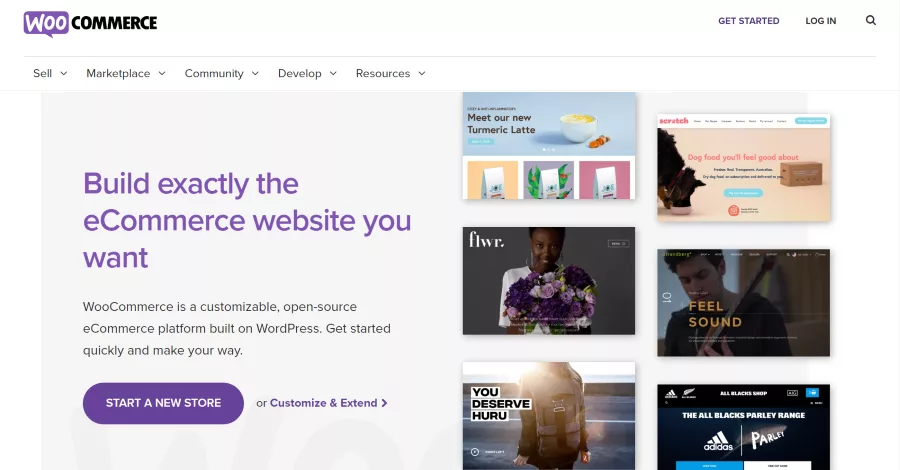Click the LOG IN link
This screenshot has width=900, height=470.
point(820,21)
